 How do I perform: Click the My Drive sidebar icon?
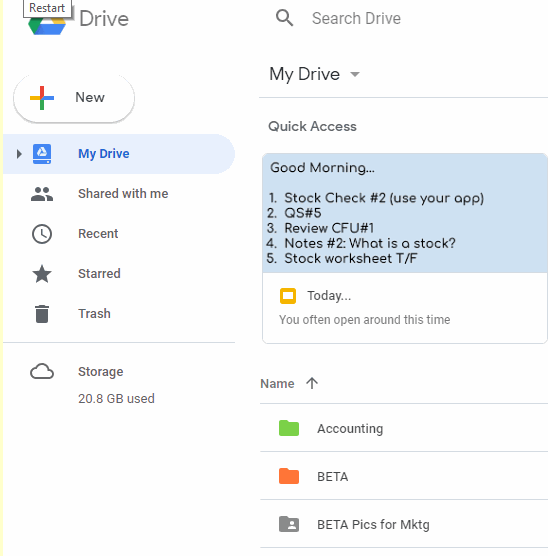pos(42,154)
